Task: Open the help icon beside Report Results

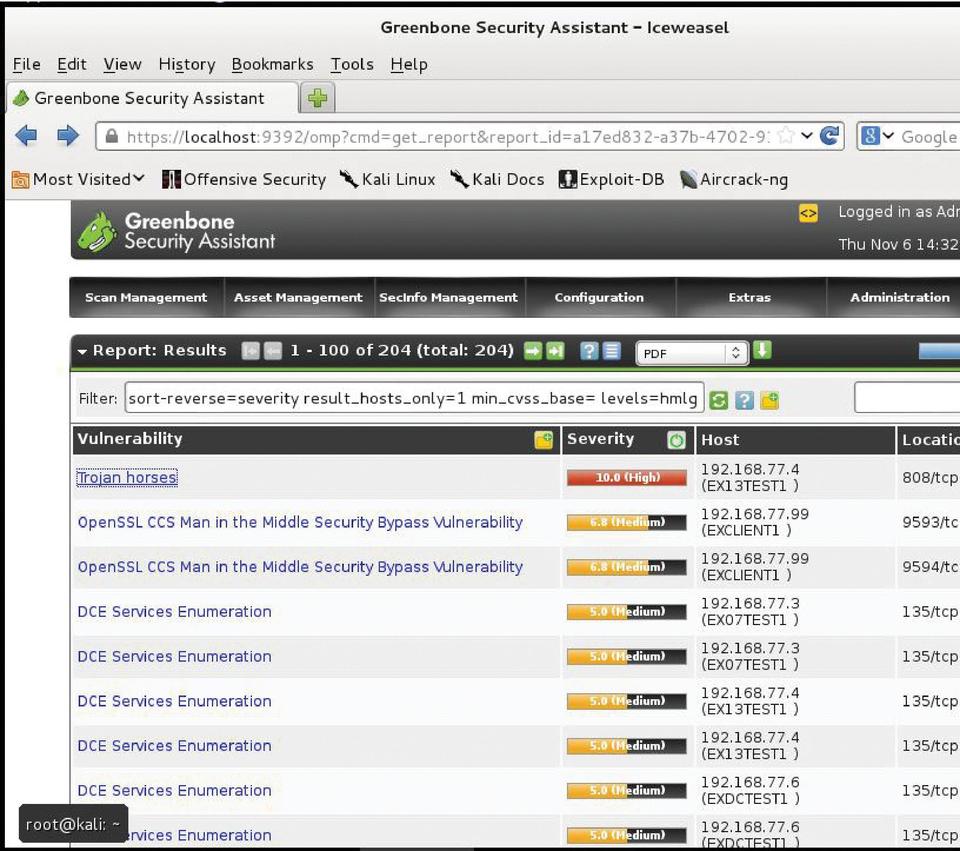Action: [589, 351]
